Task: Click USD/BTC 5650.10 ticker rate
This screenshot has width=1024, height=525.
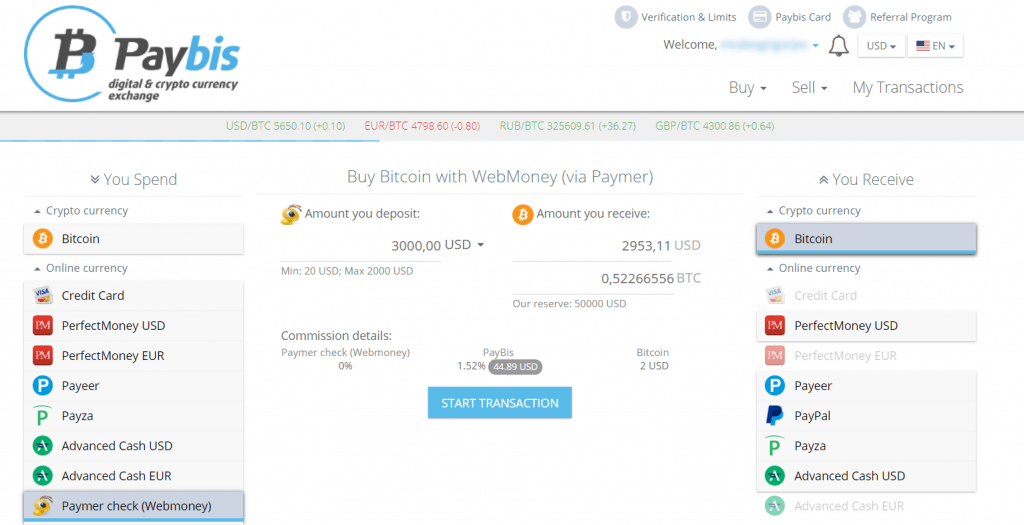Action: (x=285, y=126)
